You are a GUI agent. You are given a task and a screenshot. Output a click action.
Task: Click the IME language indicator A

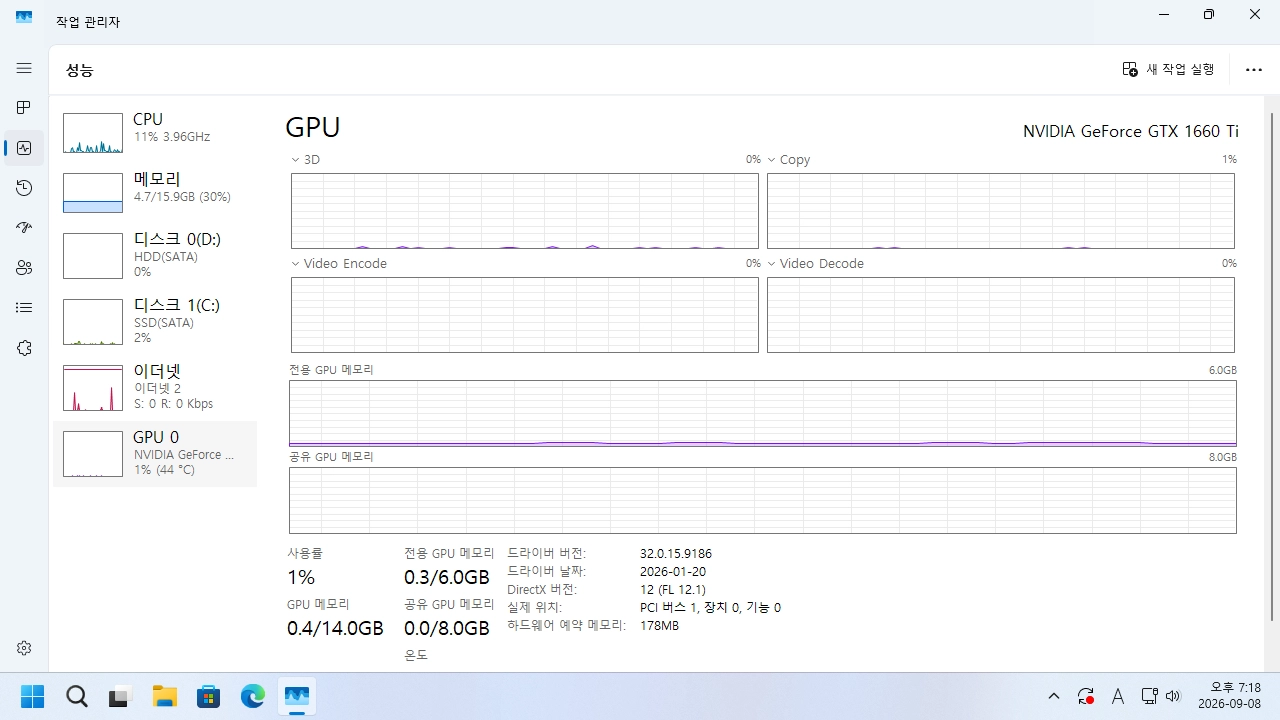click(x=1118, y=696)
